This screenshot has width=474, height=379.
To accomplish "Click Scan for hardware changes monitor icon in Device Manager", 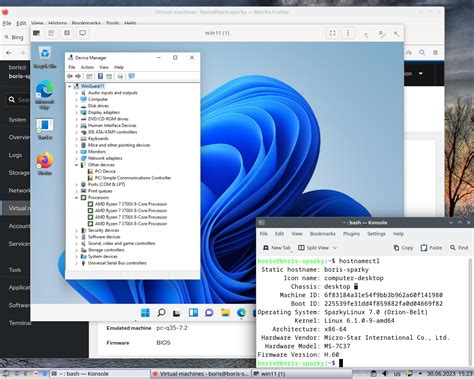I will pyautogui.click(x=132, y=76).
